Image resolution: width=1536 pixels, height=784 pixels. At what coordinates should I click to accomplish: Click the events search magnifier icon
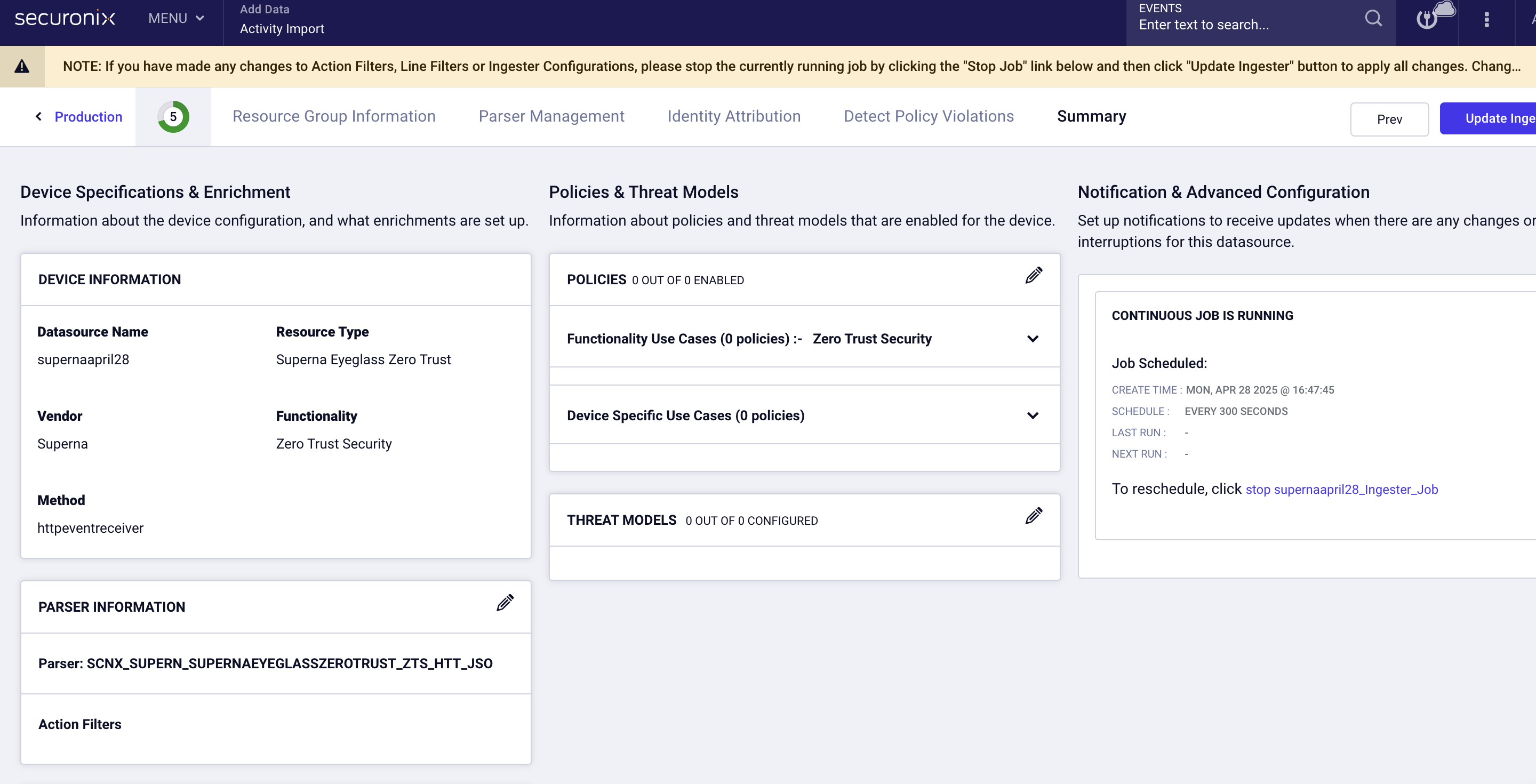click(1373, 19)
